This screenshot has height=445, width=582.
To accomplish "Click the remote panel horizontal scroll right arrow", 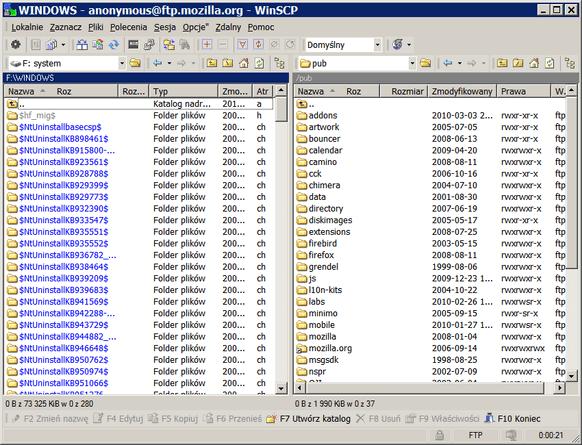I will (559, 388).
